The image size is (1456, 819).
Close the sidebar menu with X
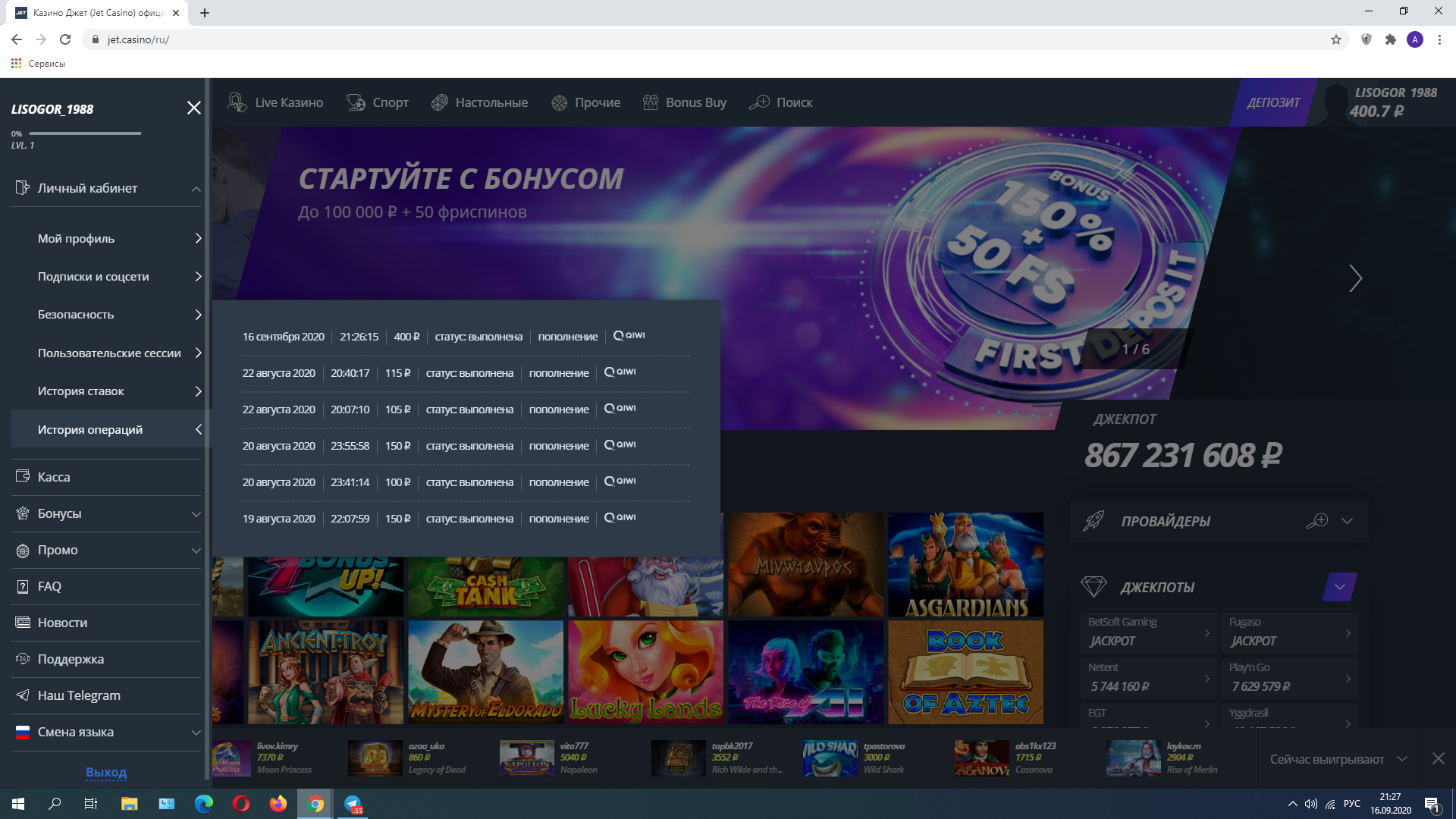tap(194, 108)
